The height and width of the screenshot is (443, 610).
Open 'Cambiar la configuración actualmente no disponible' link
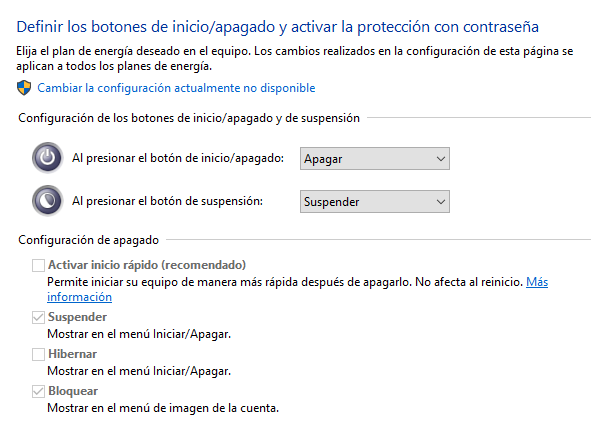click(x=176, y=89)
